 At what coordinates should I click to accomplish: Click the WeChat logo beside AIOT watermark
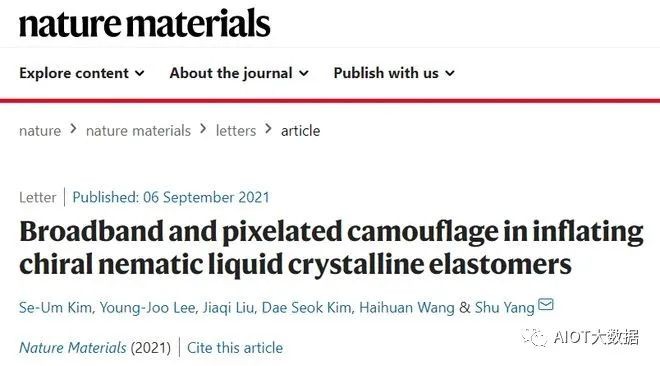(x=534, y=337)
